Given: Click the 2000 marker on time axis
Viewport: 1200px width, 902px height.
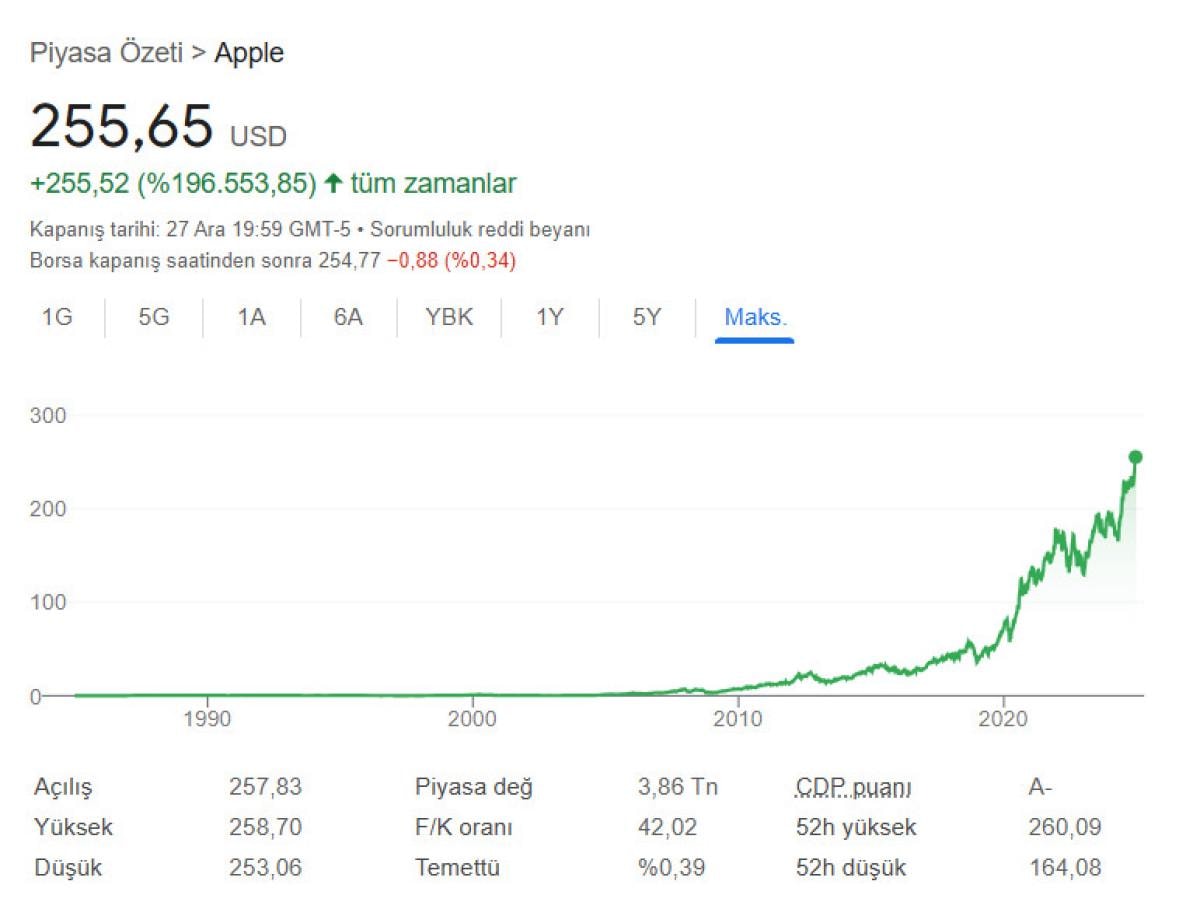Looking at the screenshot, I should [473, 718].
